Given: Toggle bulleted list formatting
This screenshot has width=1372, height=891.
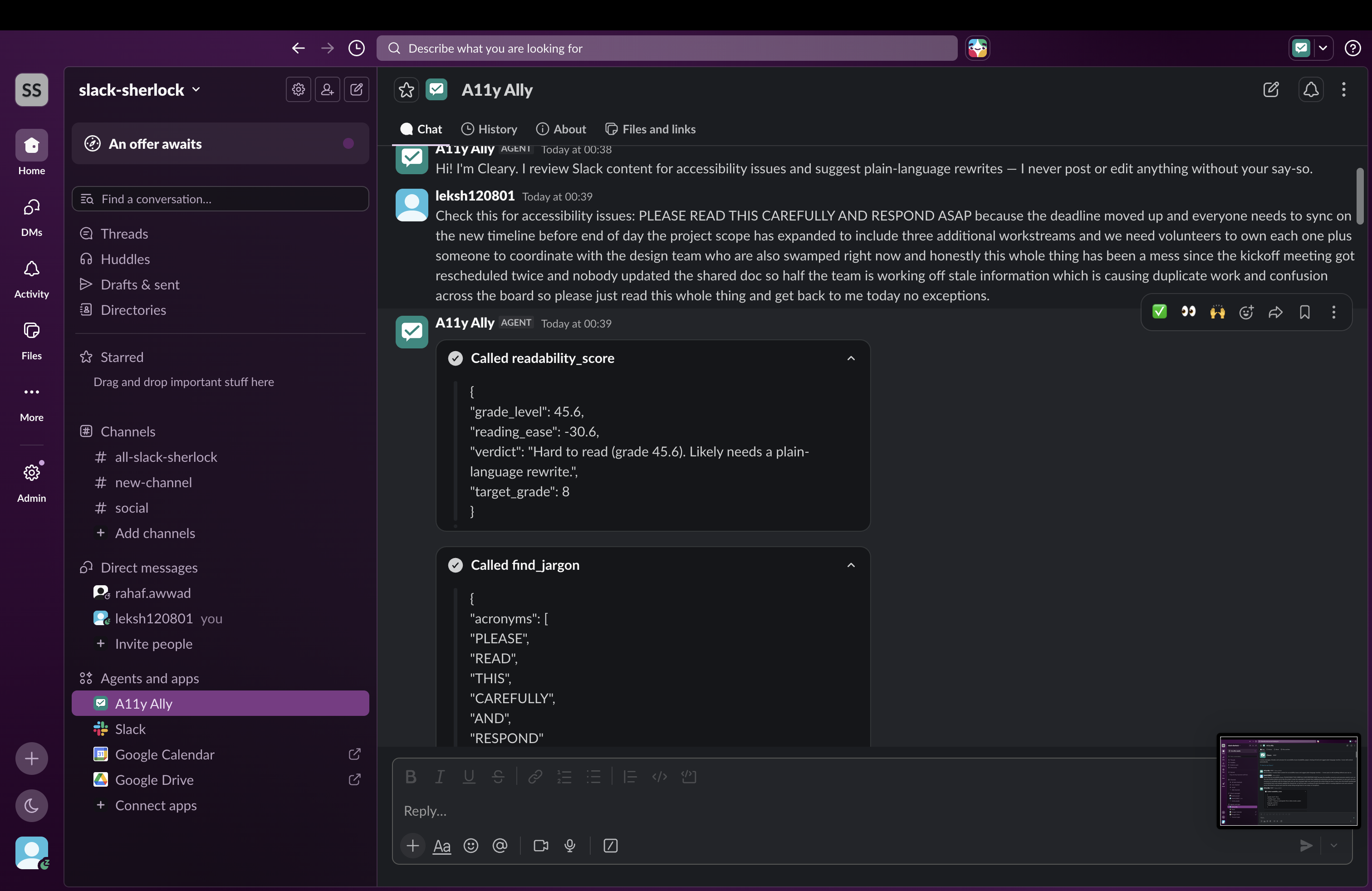Looking at the screenshot, I should click(594, 777).
